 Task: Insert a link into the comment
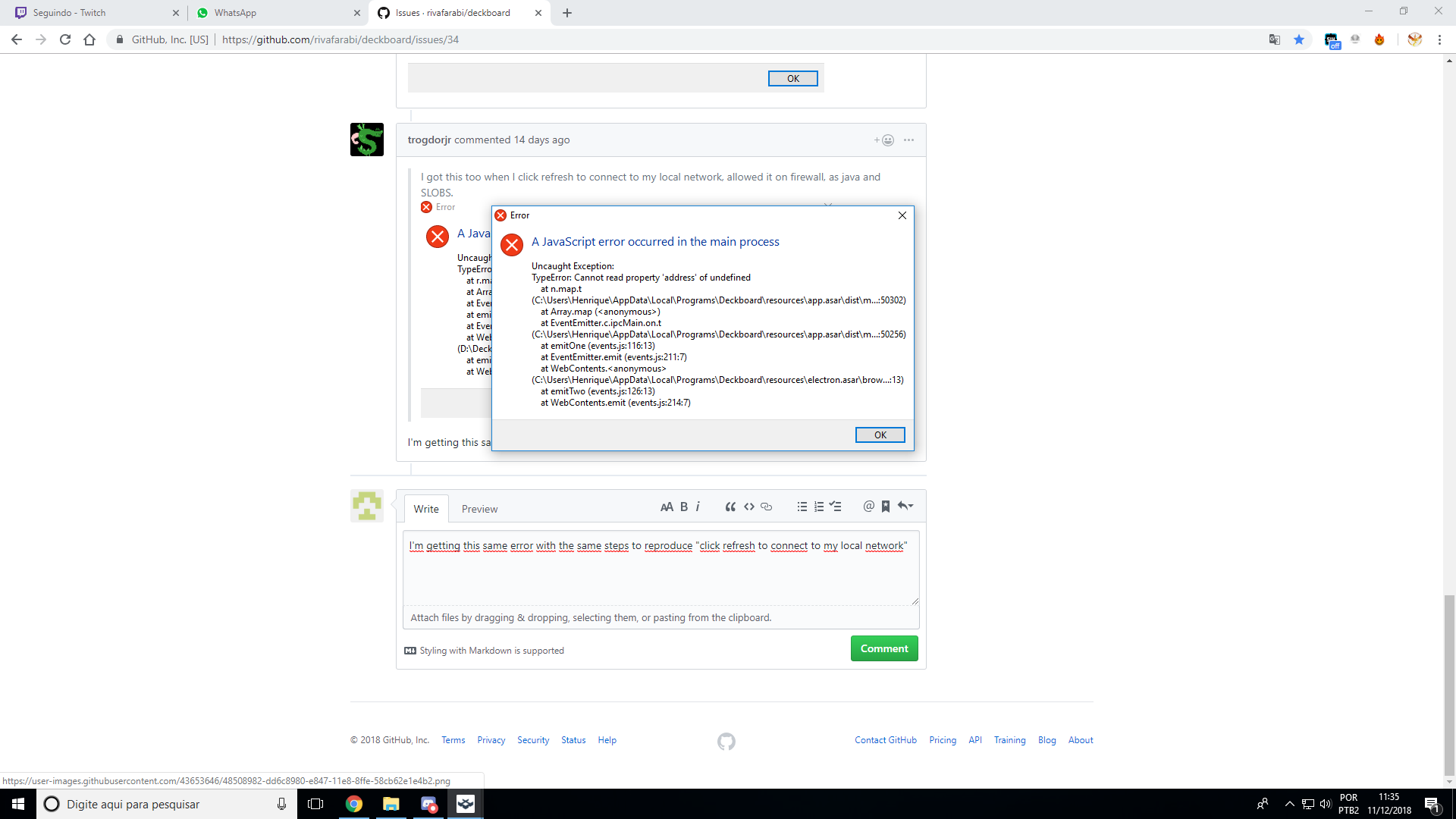pos(767,506)
